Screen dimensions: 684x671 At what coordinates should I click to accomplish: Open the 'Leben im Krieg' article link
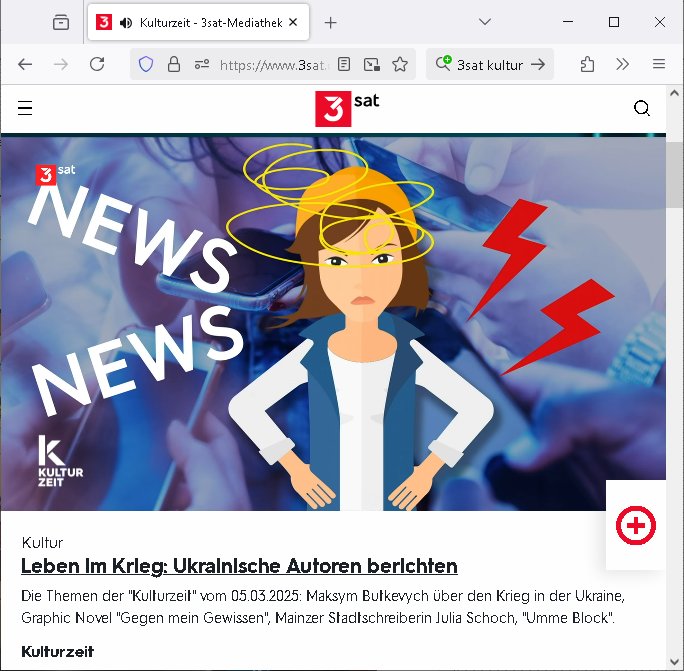[x=239, y=566]
